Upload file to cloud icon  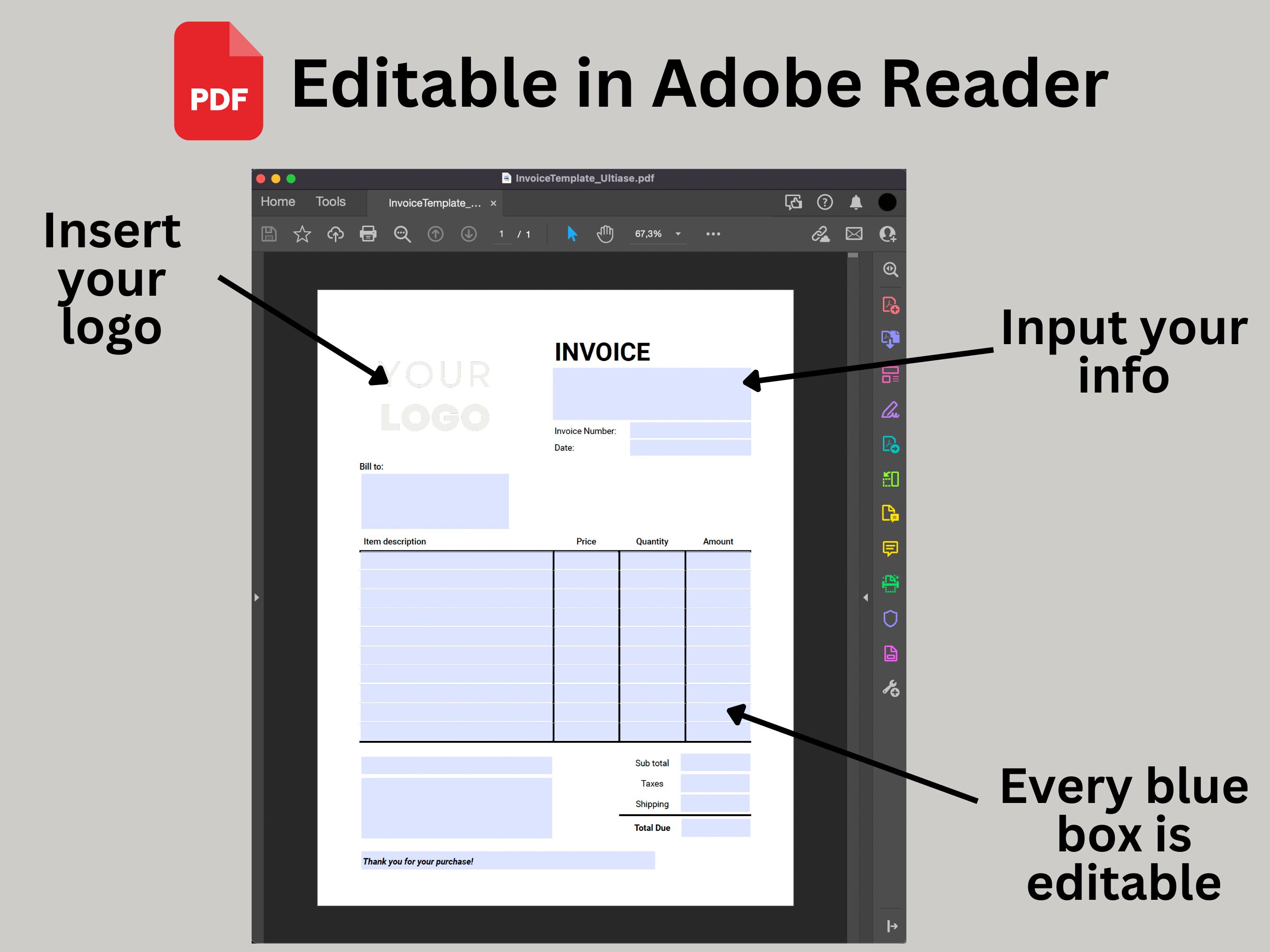[x=335, y=234]
